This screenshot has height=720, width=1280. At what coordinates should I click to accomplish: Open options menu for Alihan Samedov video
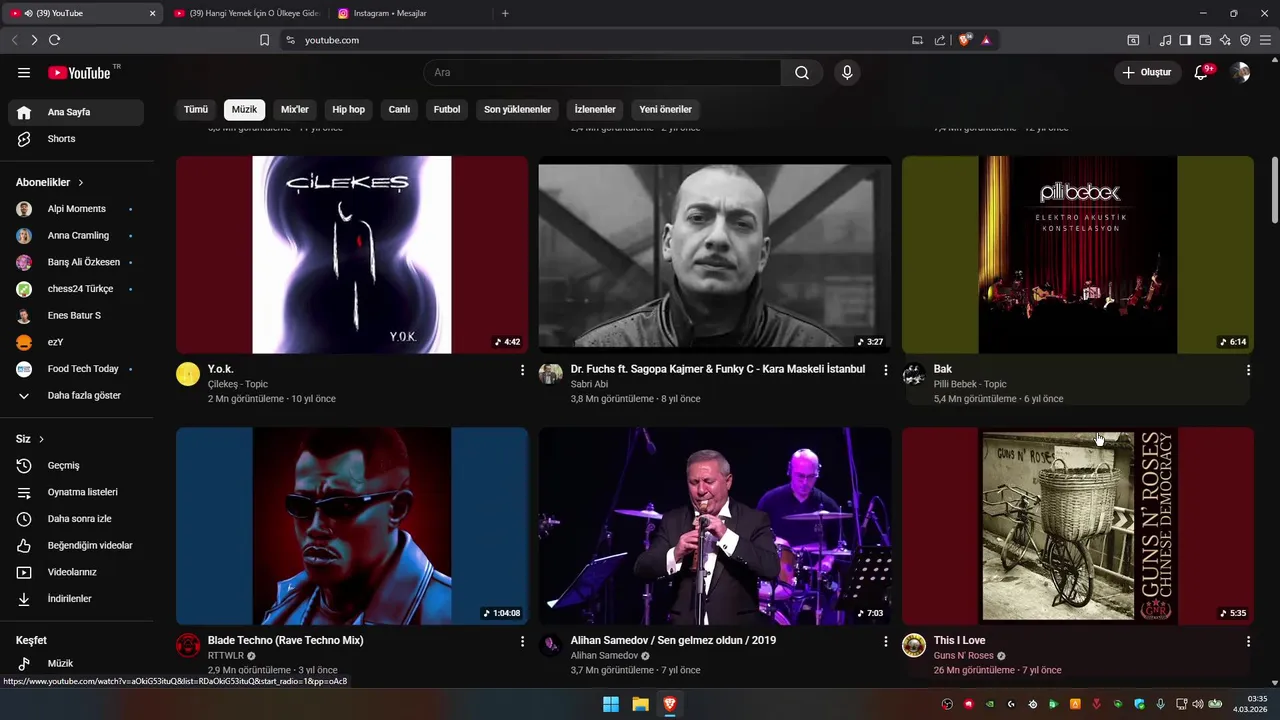pyautogui.click(x=885, y=641)
